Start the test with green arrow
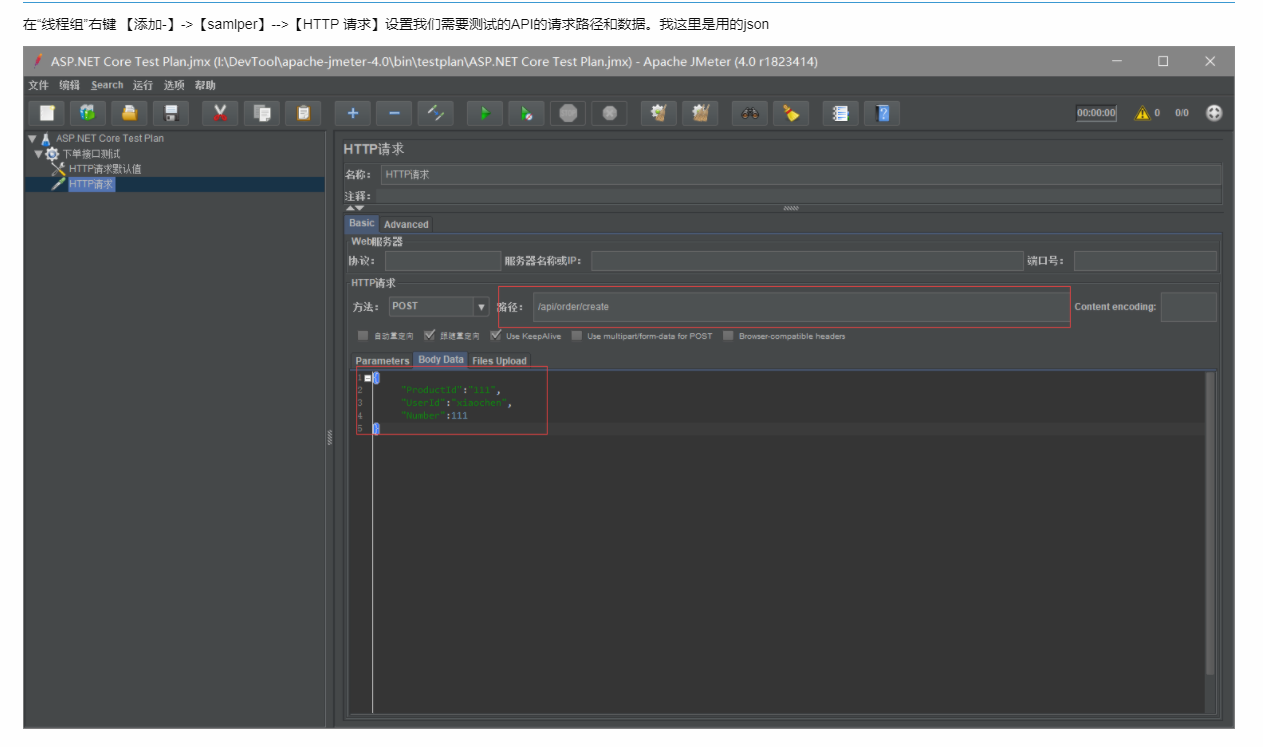This screenshot has width=1263, height=747. (x=485, y=113)
